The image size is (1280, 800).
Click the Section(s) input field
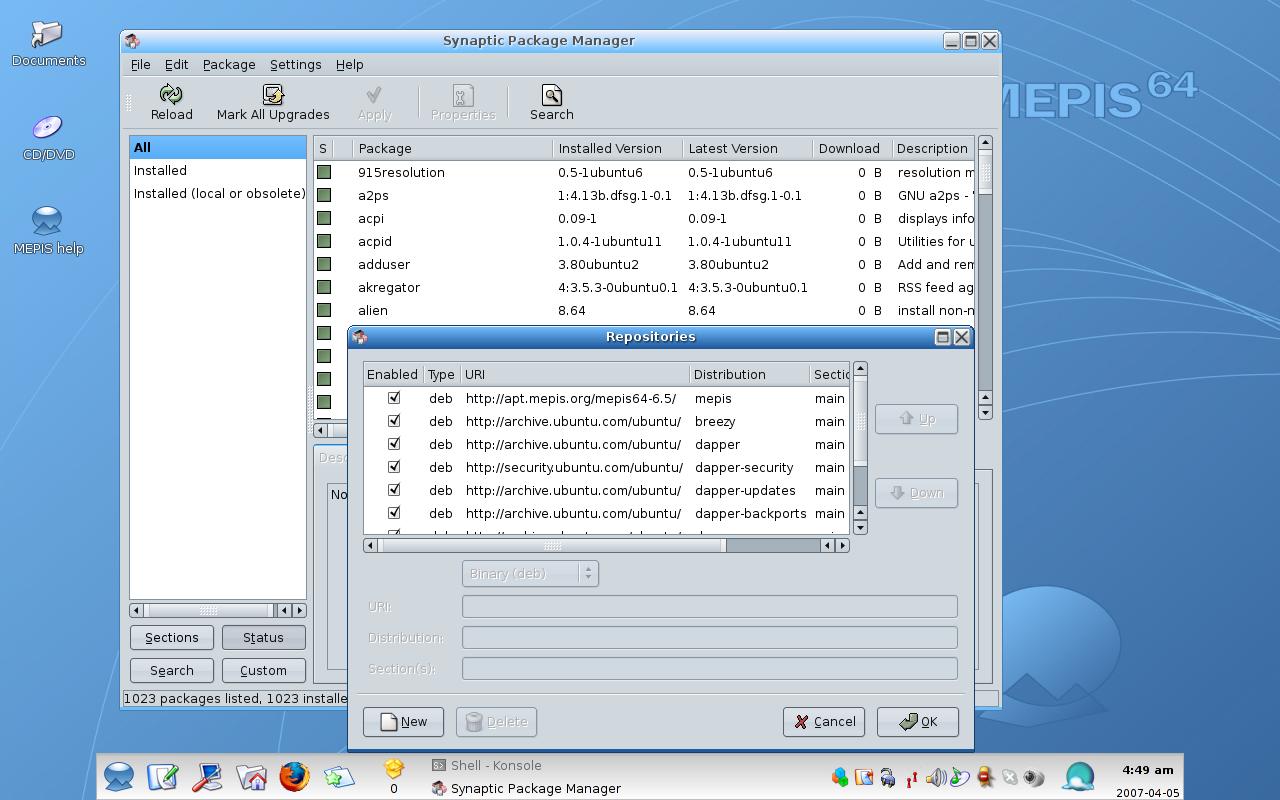tap(709, 668)
